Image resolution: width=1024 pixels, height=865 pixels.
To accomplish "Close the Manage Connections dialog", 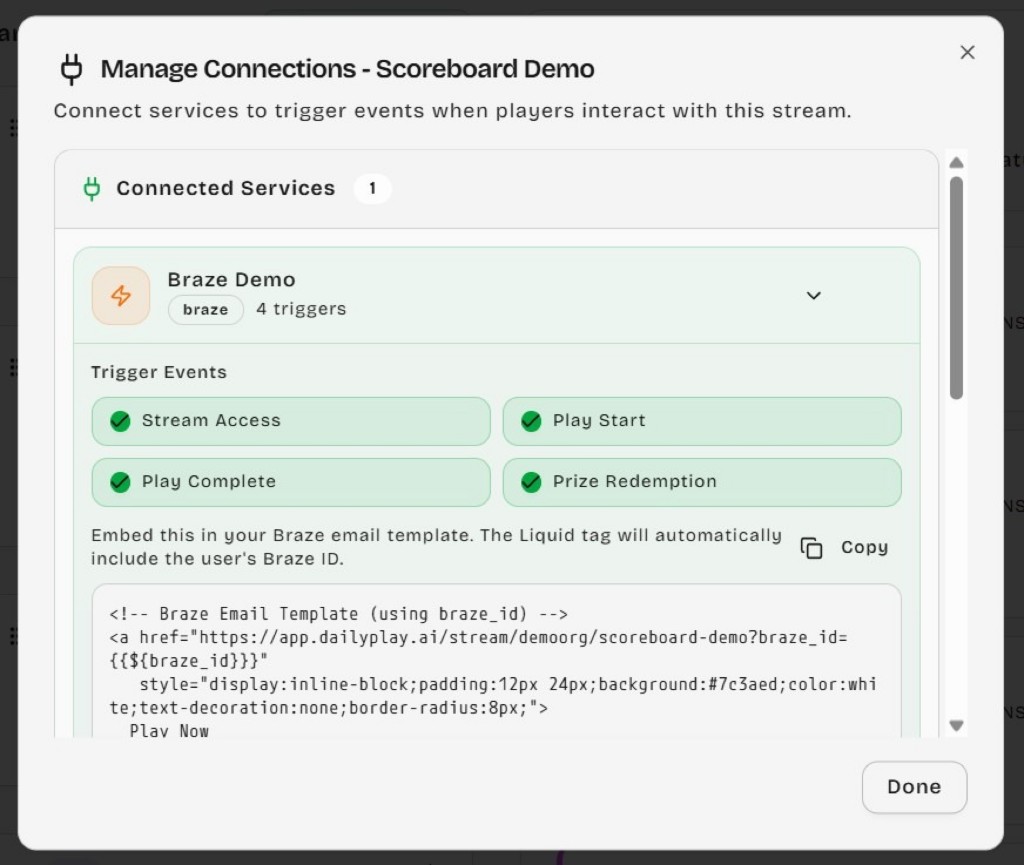I will click(967, 52).
